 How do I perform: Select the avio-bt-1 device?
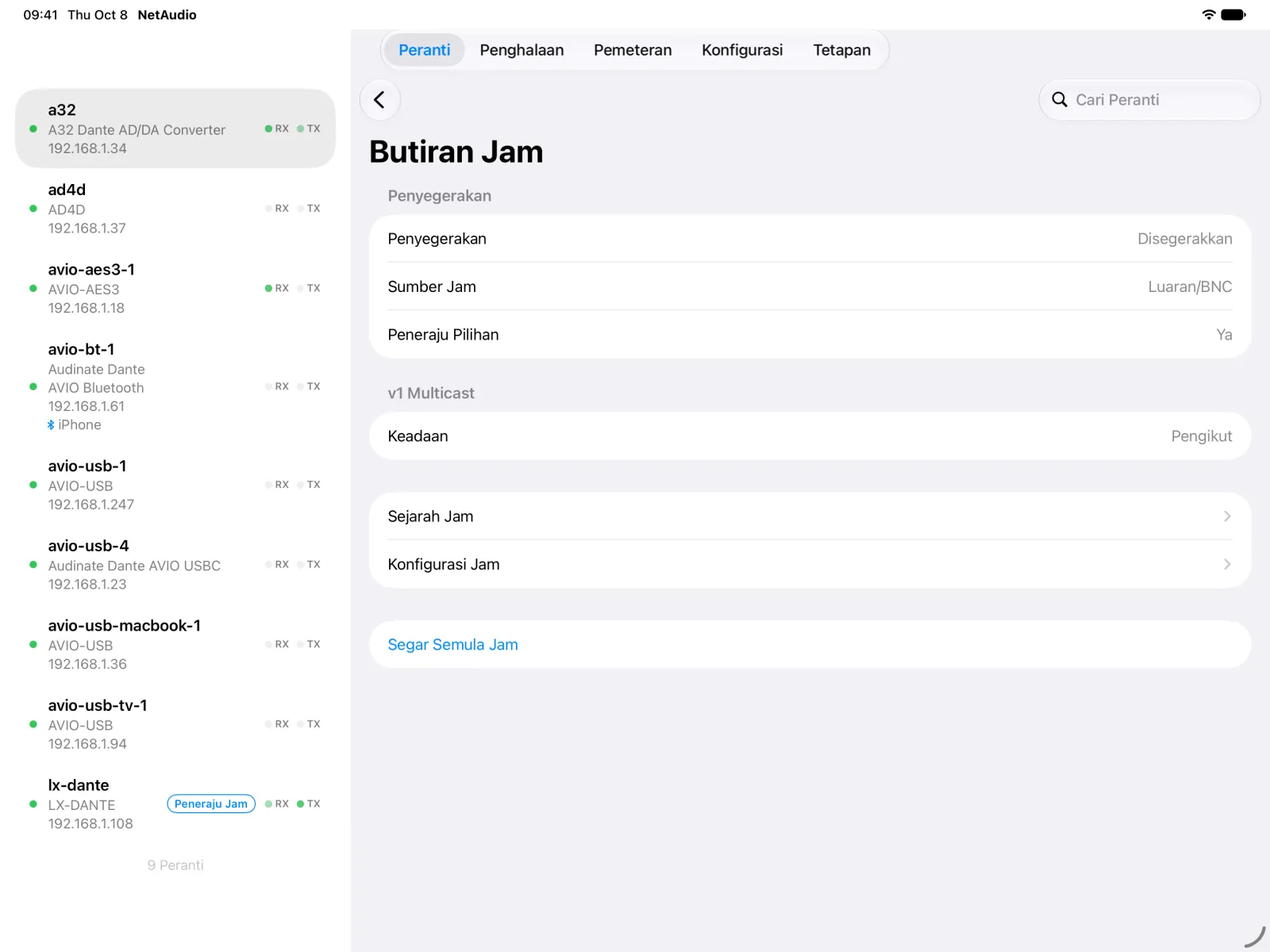tap(175, 386)
